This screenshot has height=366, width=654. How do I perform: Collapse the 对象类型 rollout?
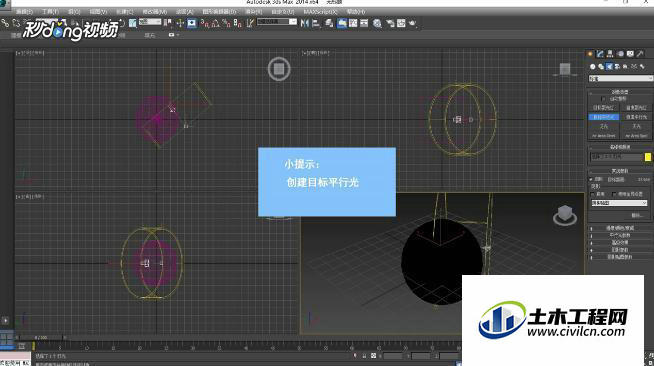click(620, 92)
